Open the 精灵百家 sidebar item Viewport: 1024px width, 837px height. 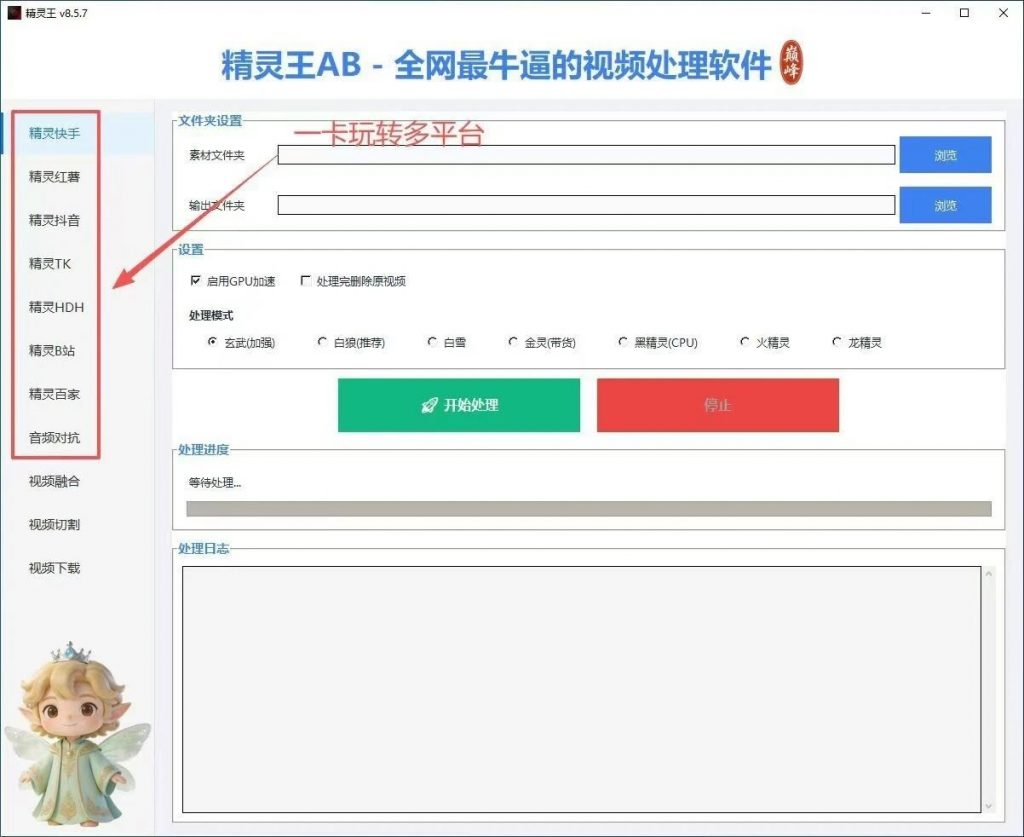pyautogui.click(x=54, y=394)
